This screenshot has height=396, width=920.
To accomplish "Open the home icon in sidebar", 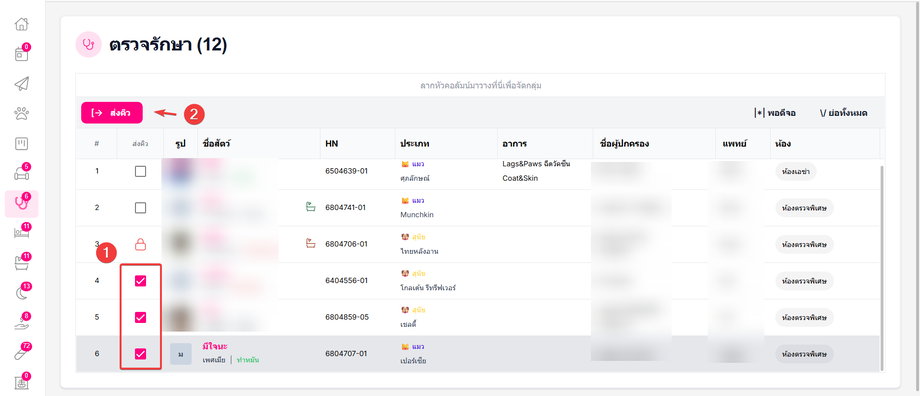I will tap(21, 25).
